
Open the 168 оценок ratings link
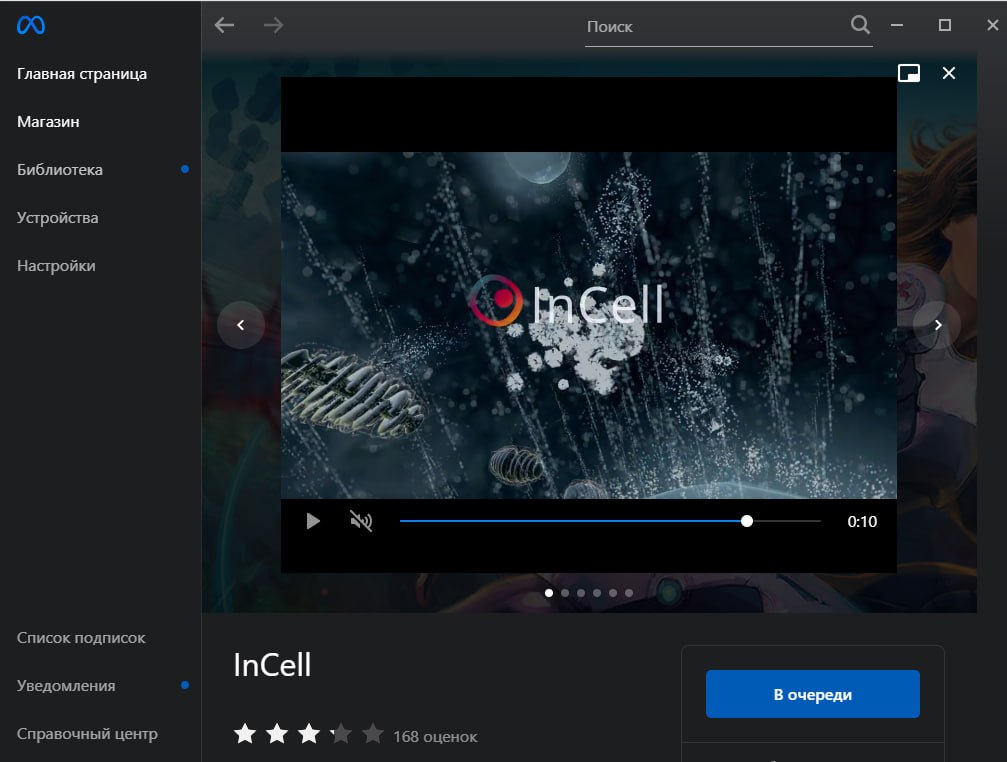click(x=435, y=736)
